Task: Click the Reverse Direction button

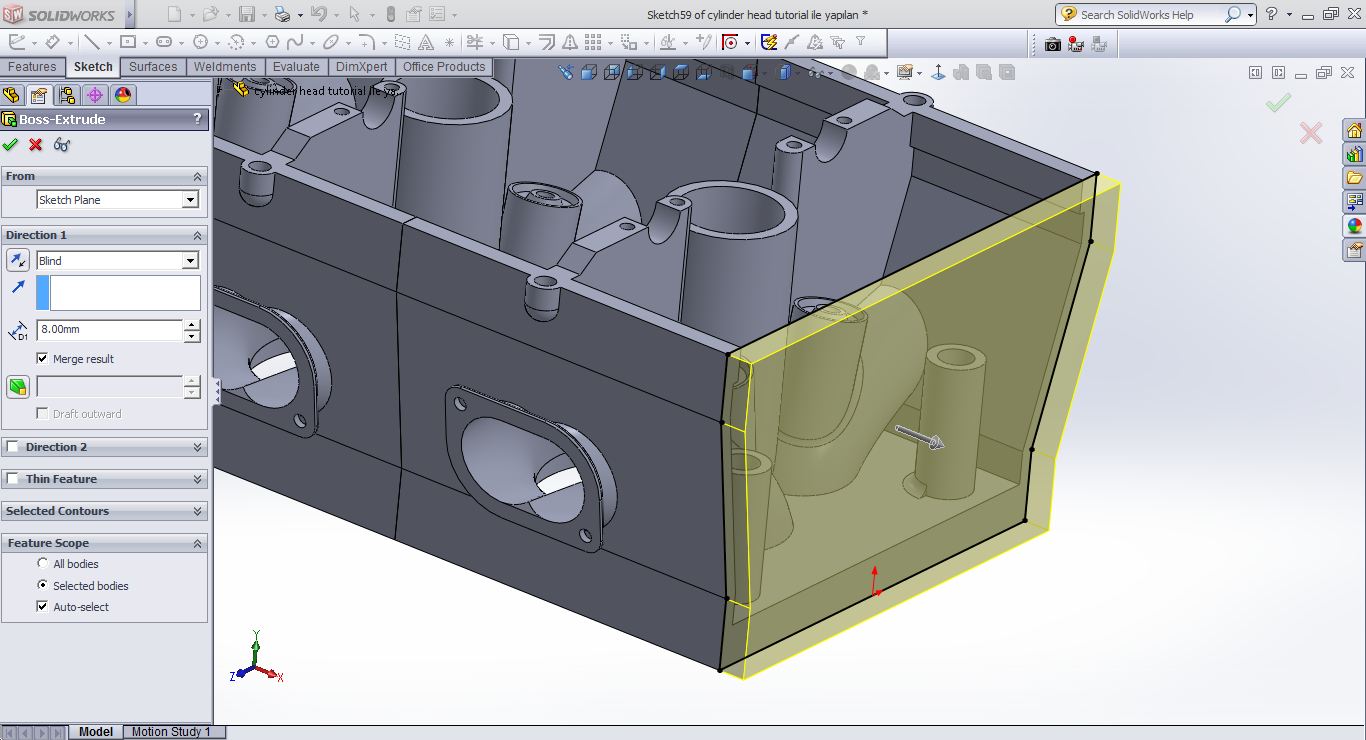Action: point(18,261)
